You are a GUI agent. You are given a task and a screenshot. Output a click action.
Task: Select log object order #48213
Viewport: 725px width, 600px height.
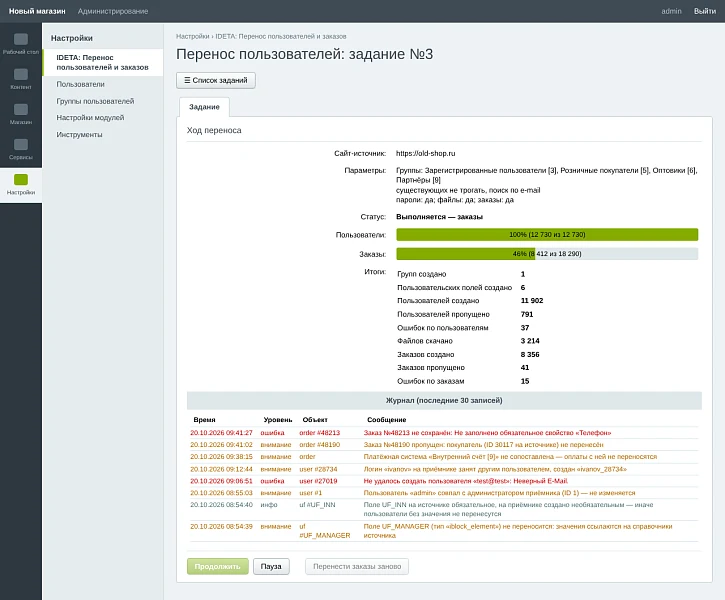tap(319, 433)
